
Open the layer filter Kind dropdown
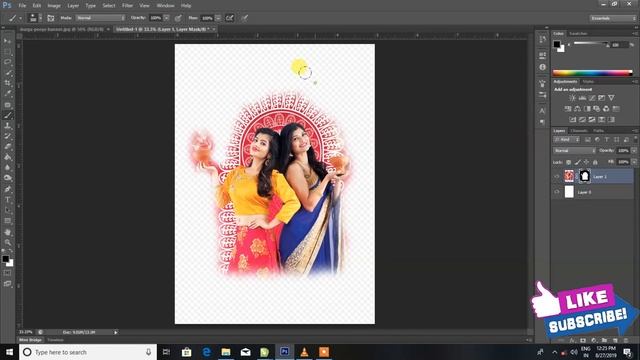[x=567, y=140]
